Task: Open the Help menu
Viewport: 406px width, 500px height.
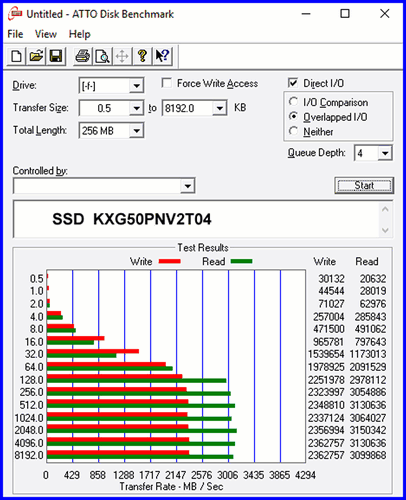Action: pos(80,34)
